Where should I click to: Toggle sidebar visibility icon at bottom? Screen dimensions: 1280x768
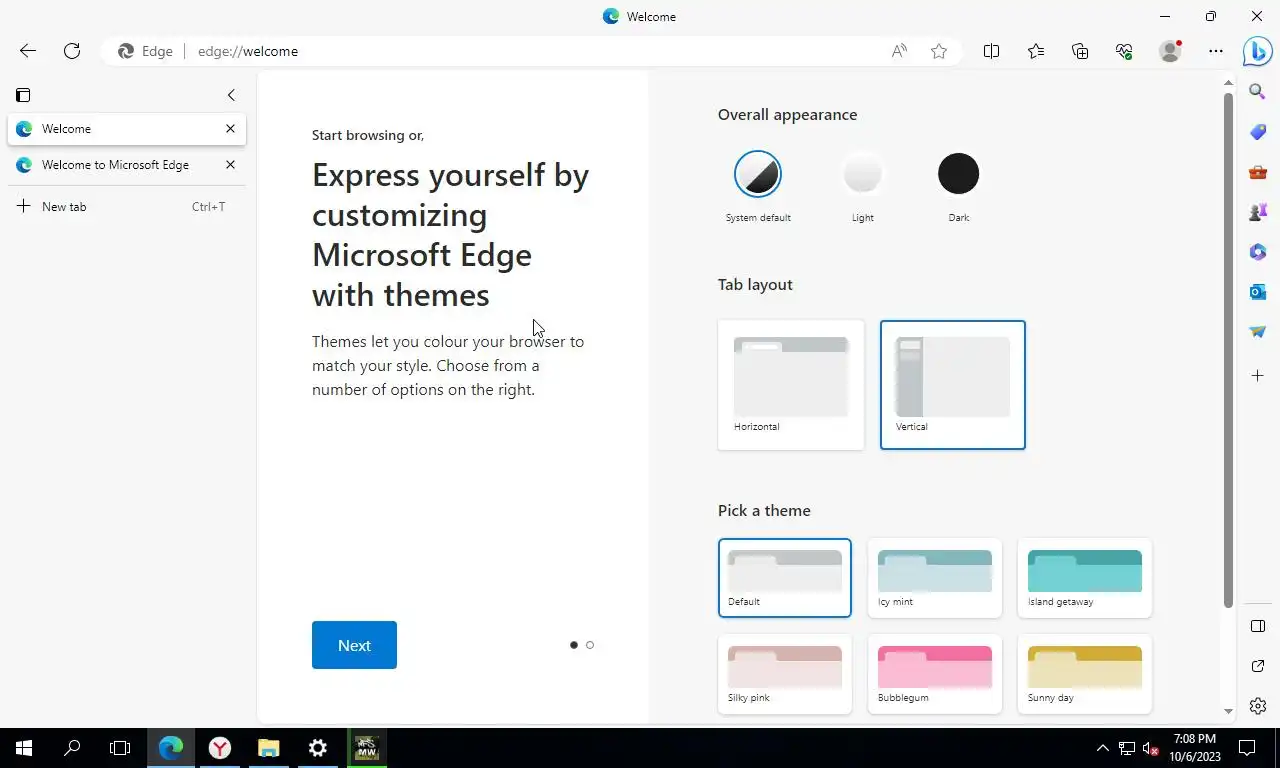point(1258,626)
